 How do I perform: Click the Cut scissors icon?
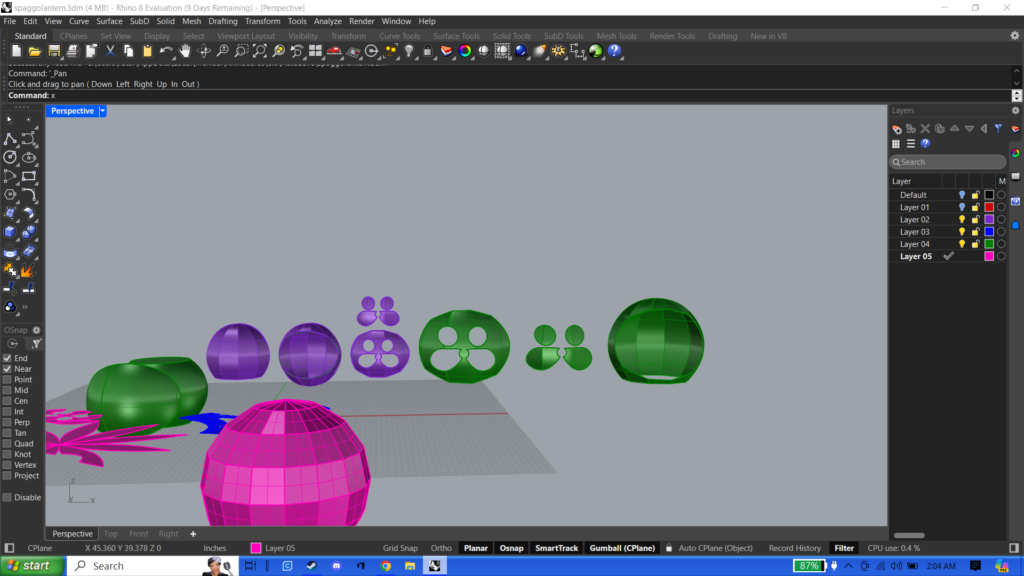pyautogui.click(x=110, y=51)
